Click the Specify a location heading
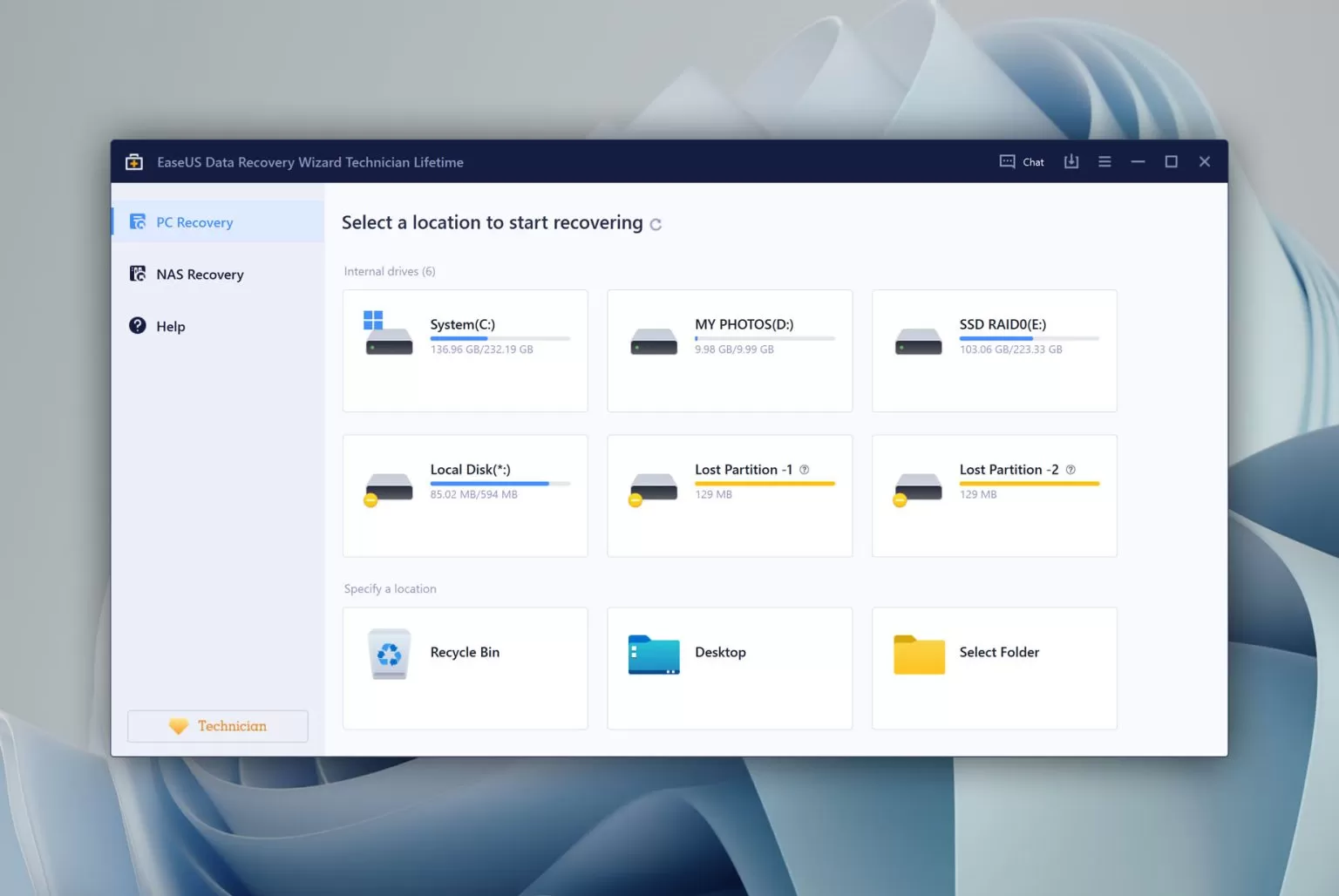 coord(390,588)
